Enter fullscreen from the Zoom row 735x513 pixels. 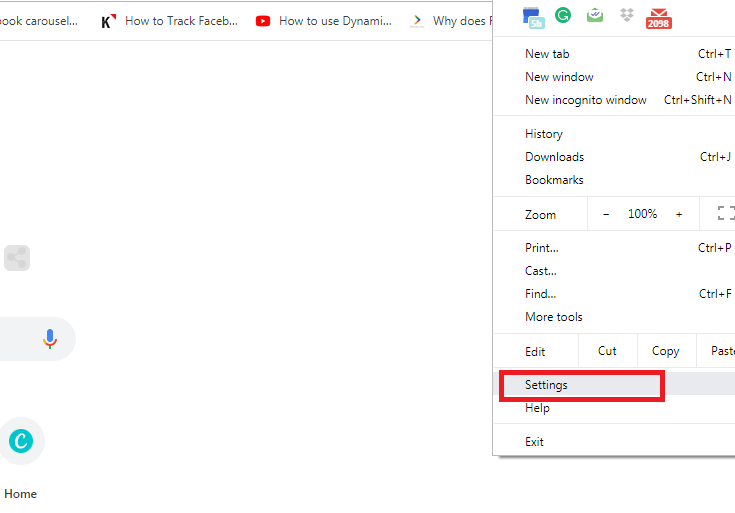pos(726,213)
